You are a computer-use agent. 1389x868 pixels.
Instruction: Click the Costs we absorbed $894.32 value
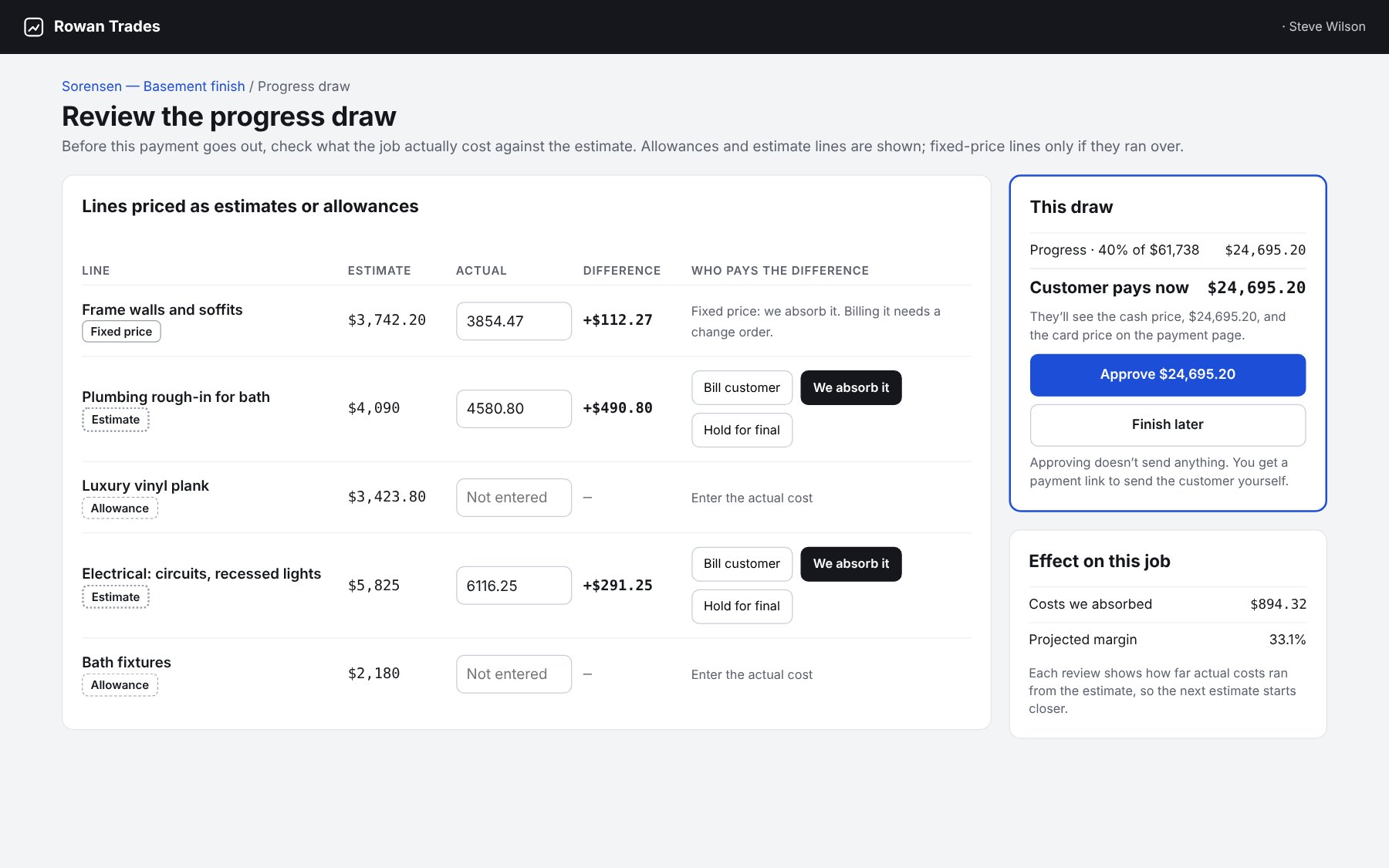click(x=1278, y=604)
